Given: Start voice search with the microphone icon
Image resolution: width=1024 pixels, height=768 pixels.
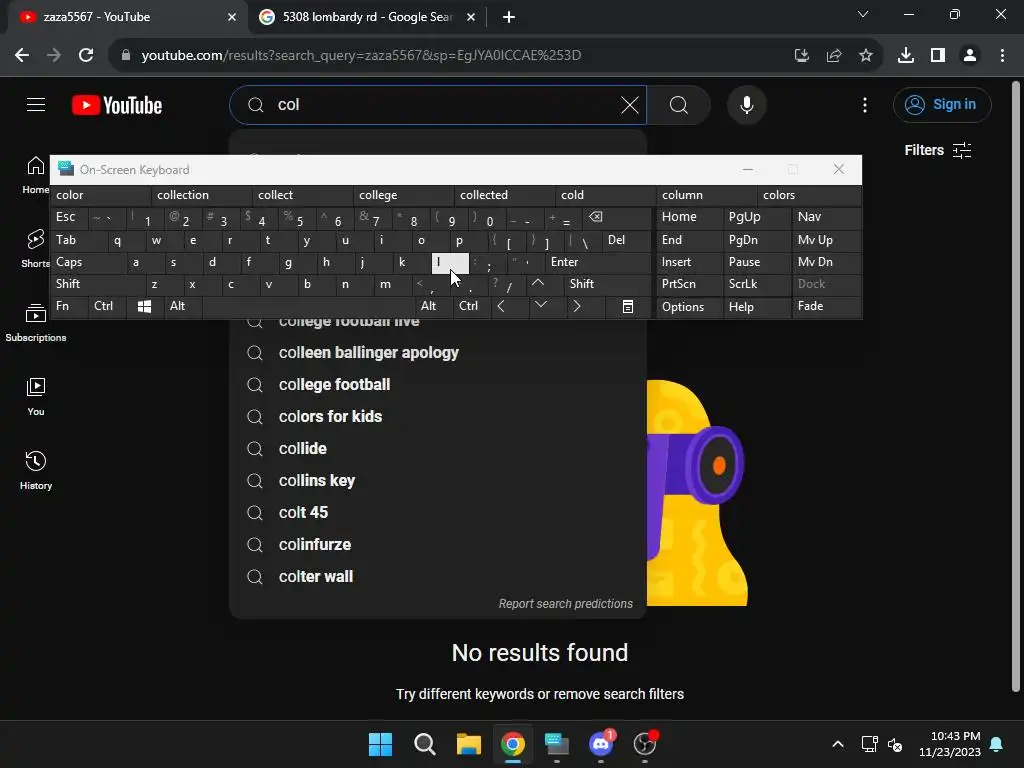Looking at the screenshot, I should 746,104.
